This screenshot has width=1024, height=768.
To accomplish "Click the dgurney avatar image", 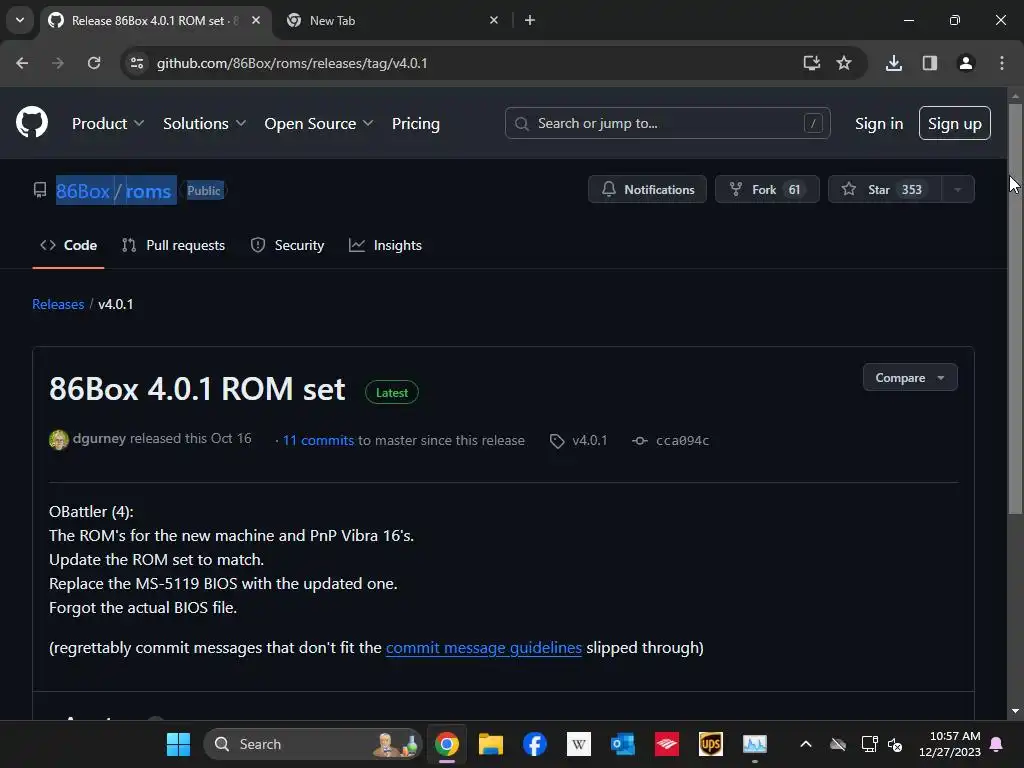I will 59,440.
